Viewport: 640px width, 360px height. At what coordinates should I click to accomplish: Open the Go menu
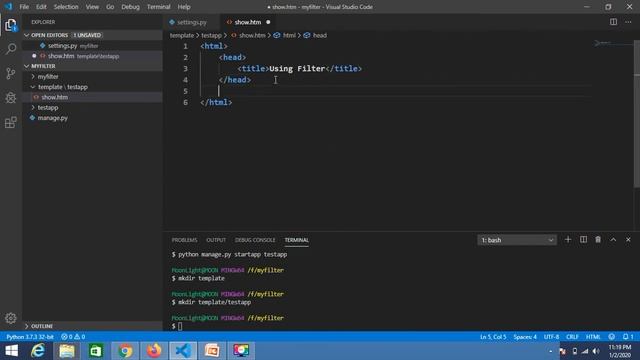point(110,7)
